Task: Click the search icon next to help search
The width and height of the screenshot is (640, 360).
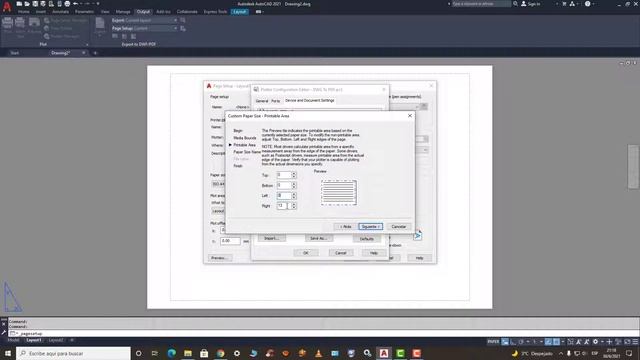Action: tap(516, 4)
